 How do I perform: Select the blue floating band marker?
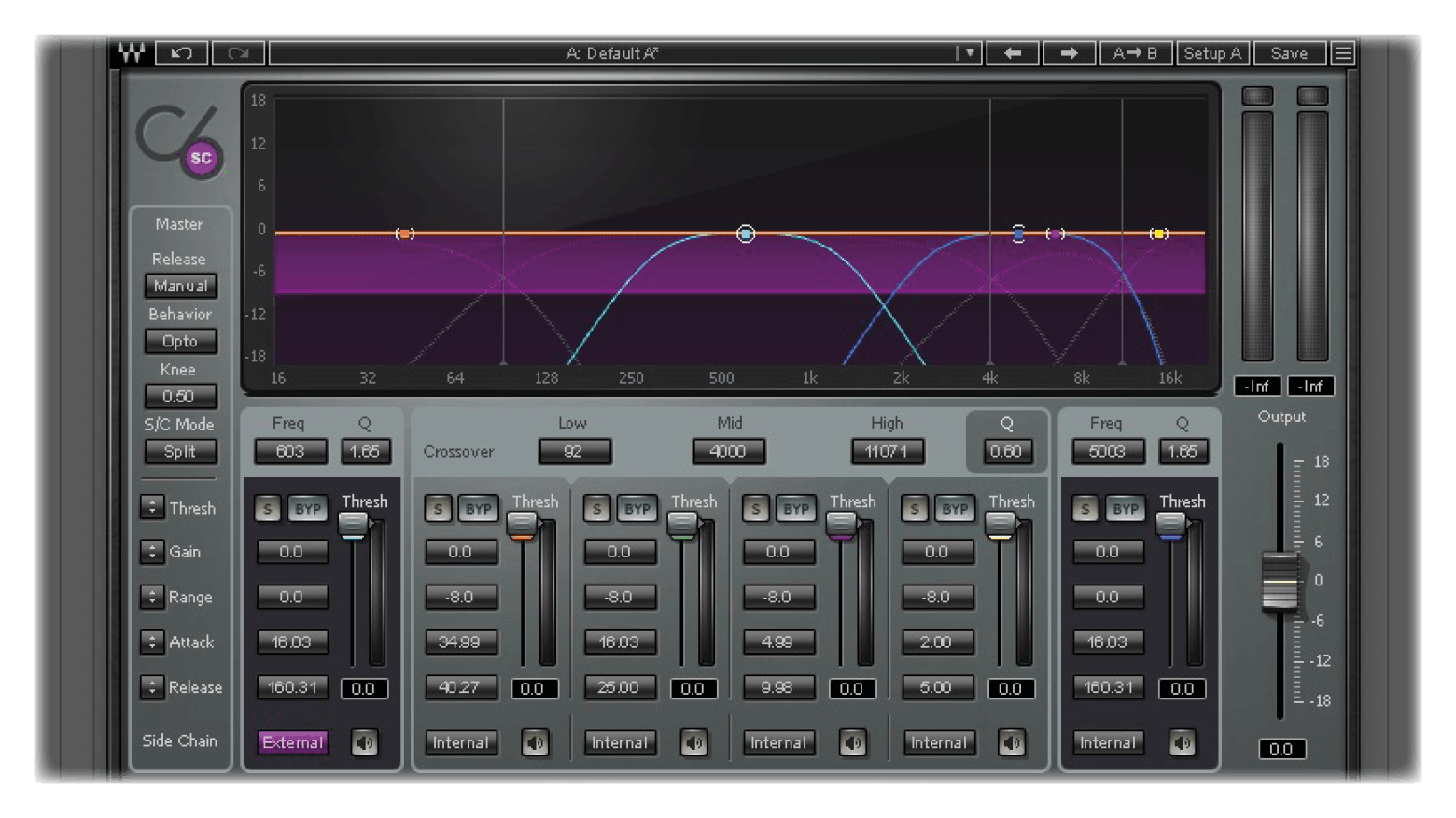1018,233
